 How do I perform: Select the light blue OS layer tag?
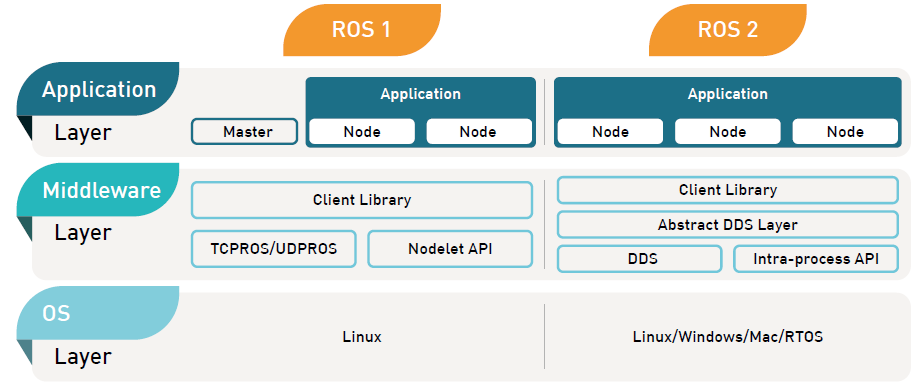pos(98,313)
